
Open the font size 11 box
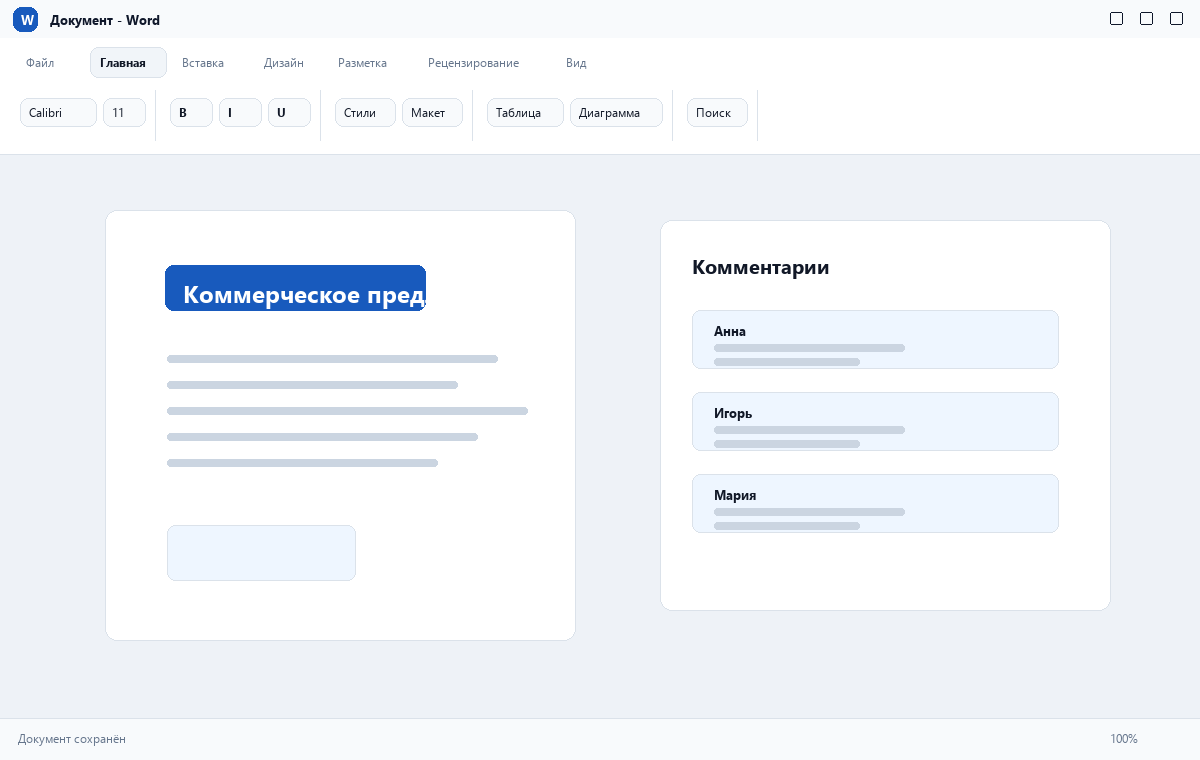pos(124,113)
